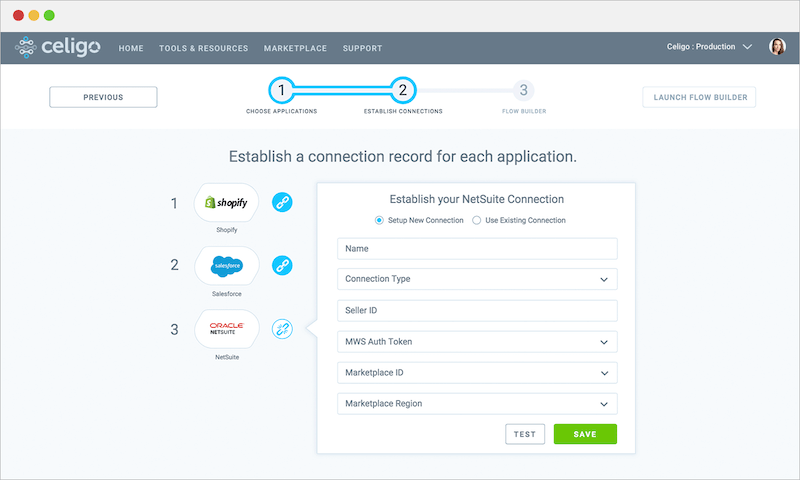Open the Marketplace menu in navbar
Viewport: 800px width, 480px height.
click(294, 48)
